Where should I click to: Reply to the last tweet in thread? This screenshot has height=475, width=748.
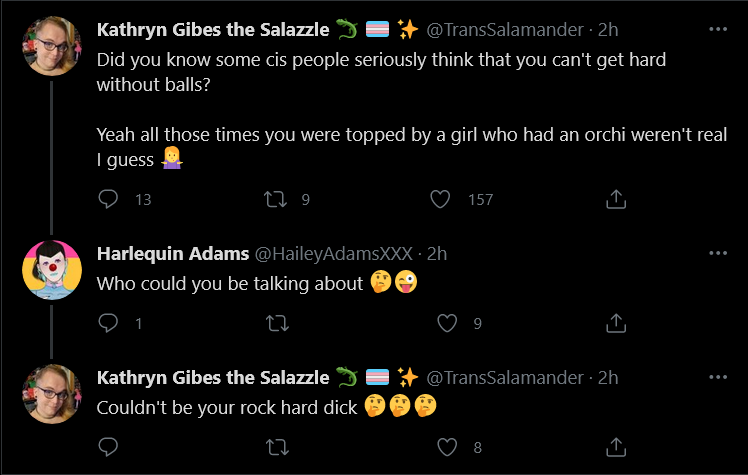[108, 447]
